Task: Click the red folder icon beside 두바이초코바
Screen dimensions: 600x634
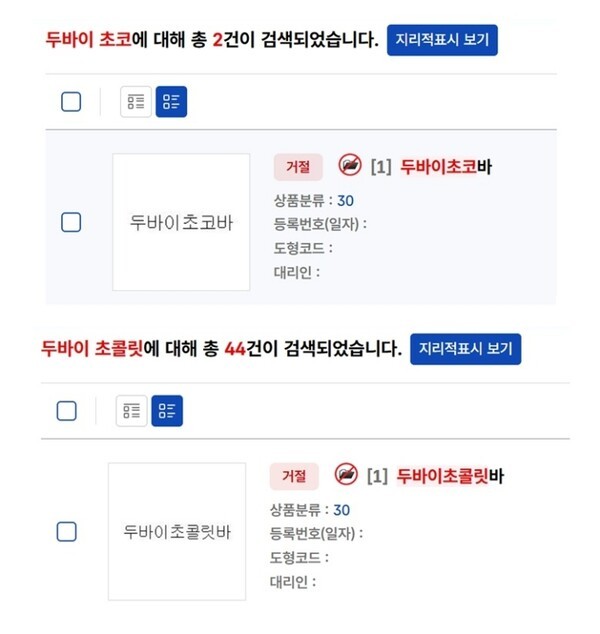Action: click(x=350, y=166)
